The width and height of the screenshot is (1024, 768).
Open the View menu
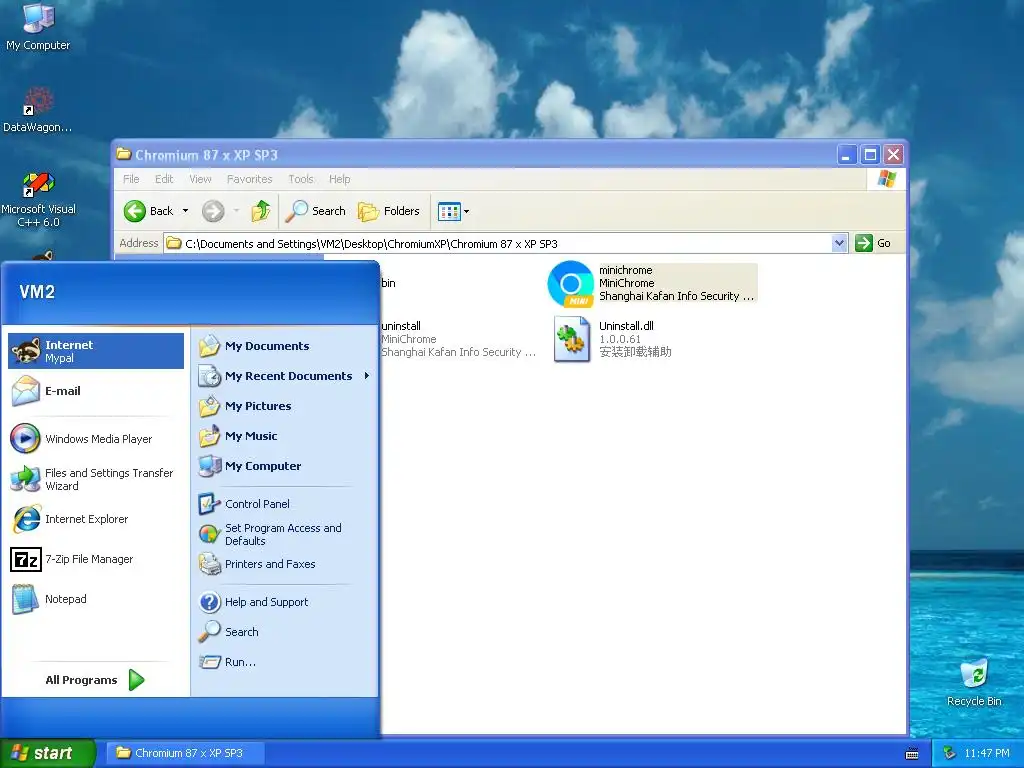(200, 179)
